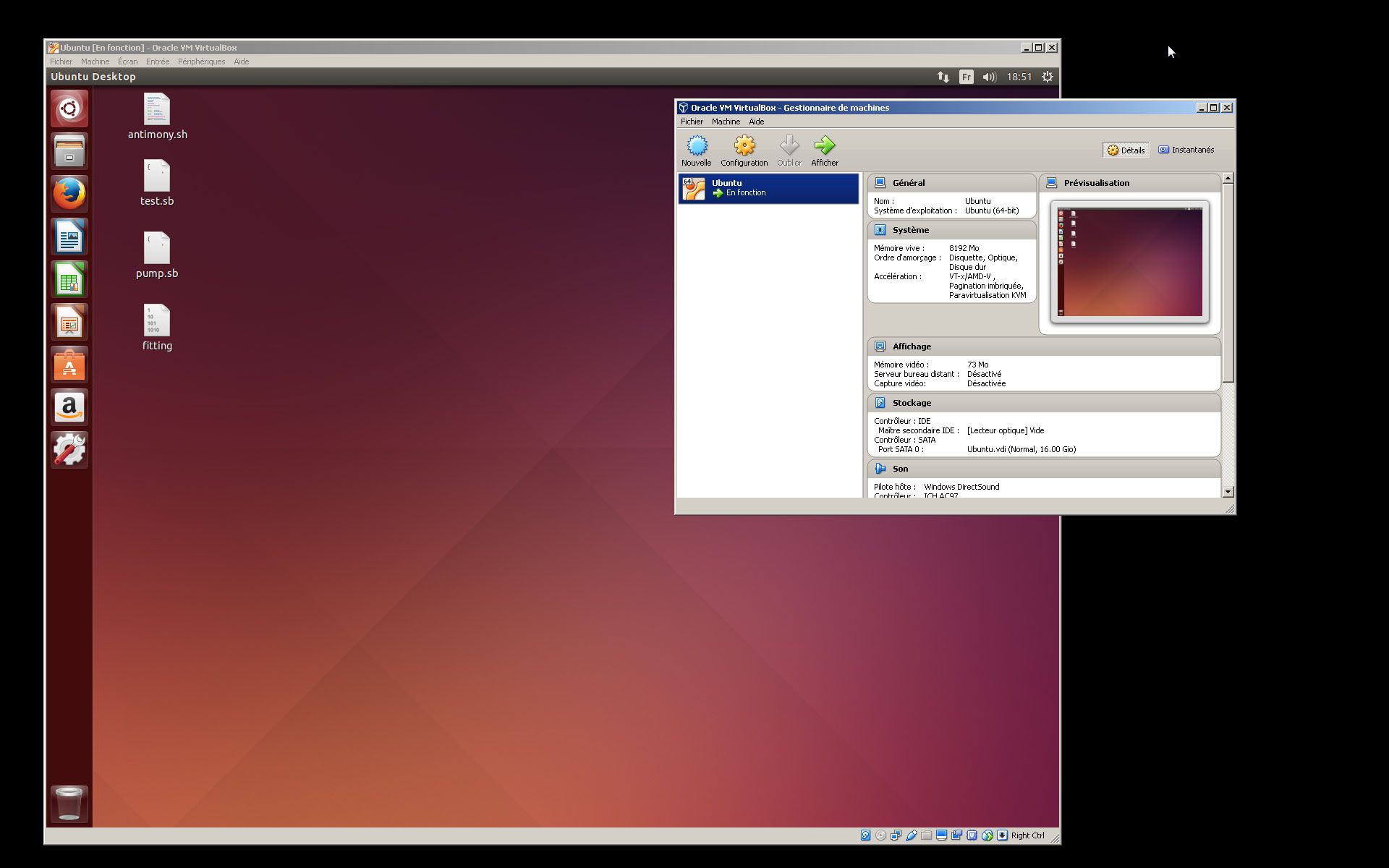Click the network arrows indicator in Ubuntu panel
Image resolution: width=1389 pixels, height=868 pixels.
(943, 77)
